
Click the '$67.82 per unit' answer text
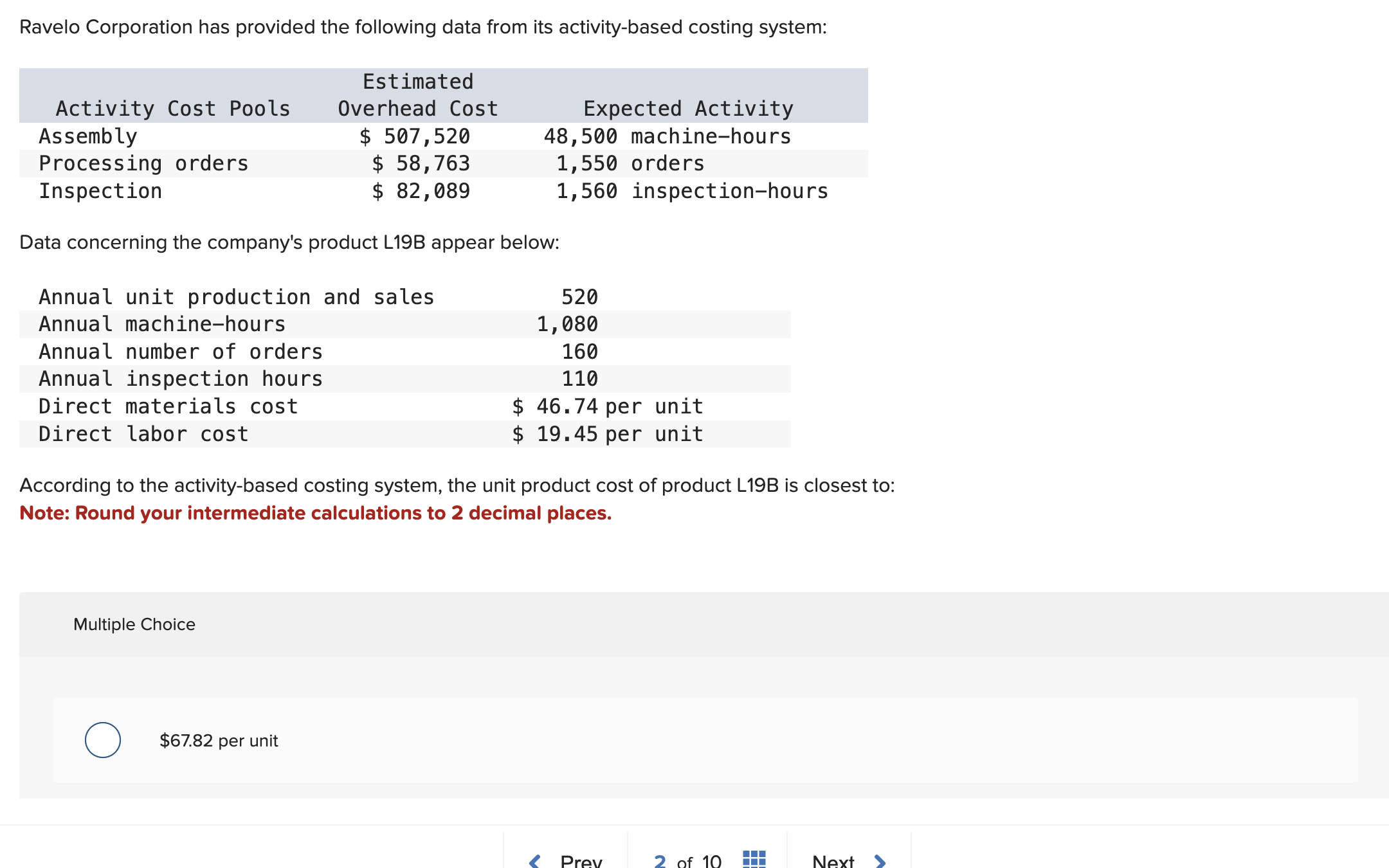[219, 741]
